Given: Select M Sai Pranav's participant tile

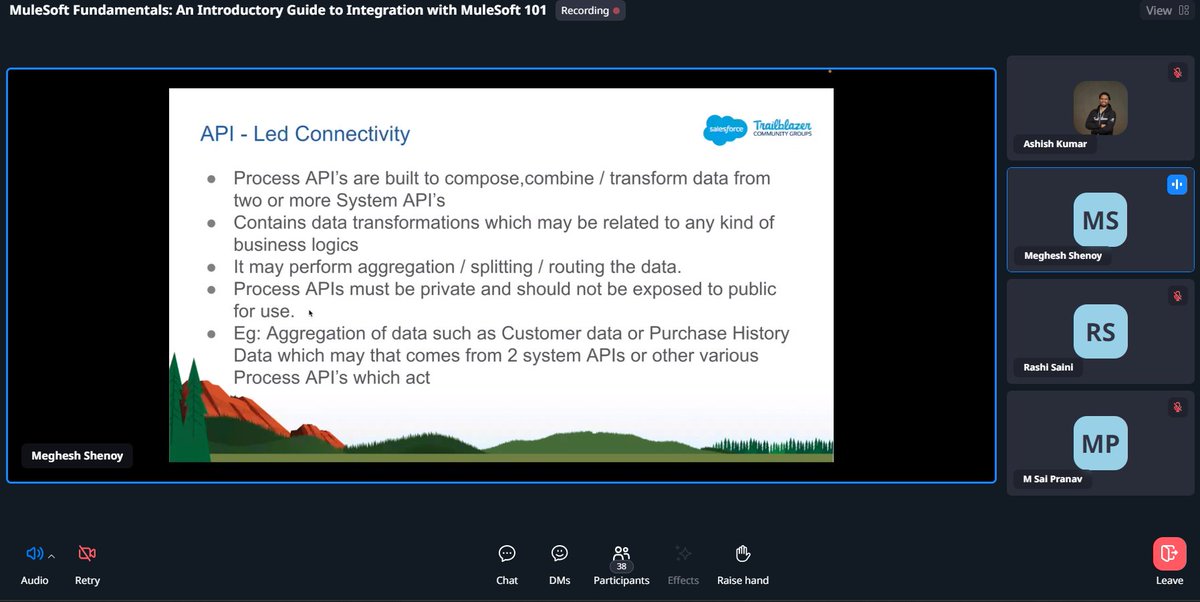Looking at the screenshot, I should click(x=1100, y=443).
